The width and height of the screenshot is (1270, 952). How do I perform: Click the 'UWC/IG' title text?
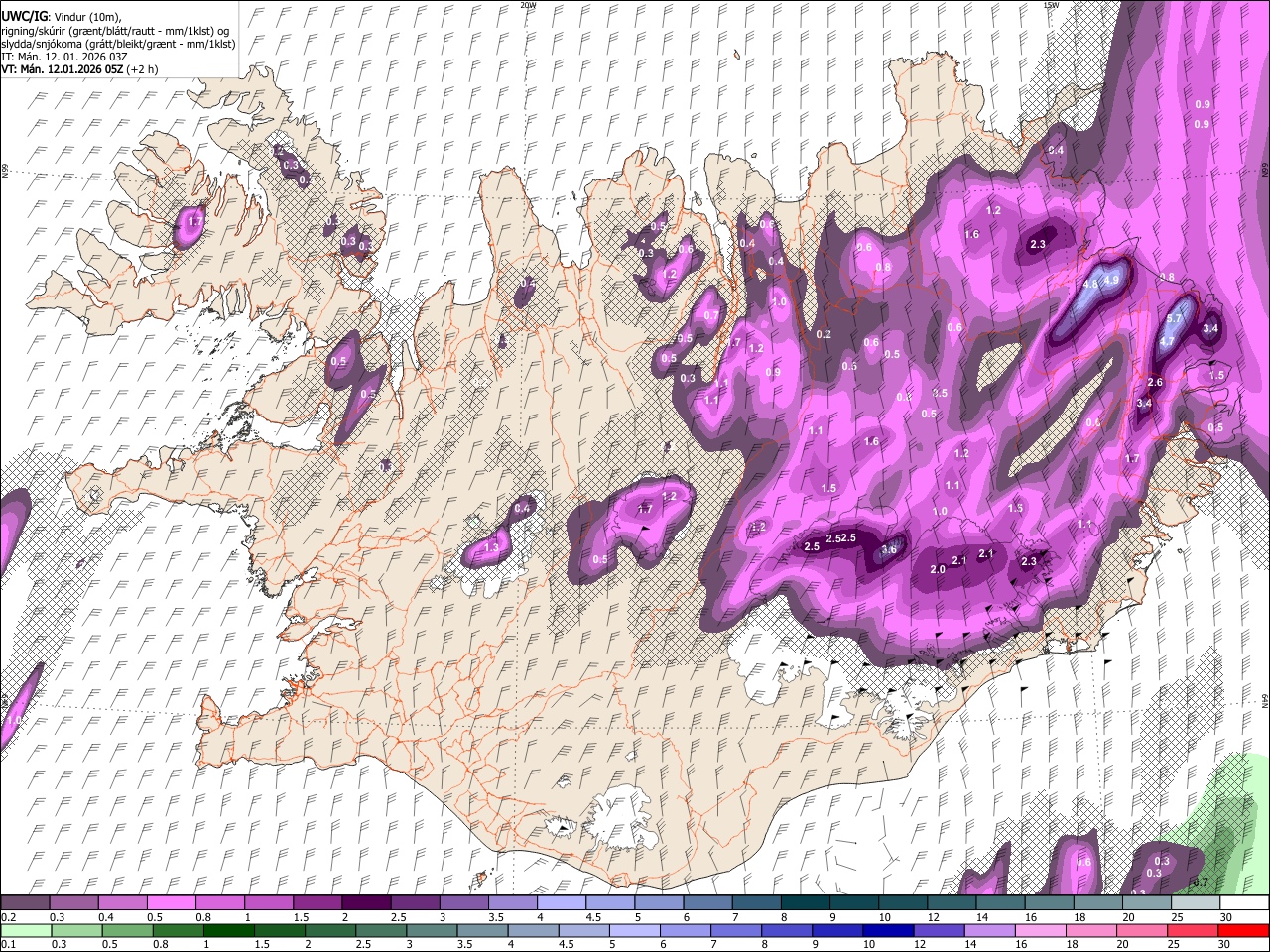pyautogui.click(x=23, y=17)
